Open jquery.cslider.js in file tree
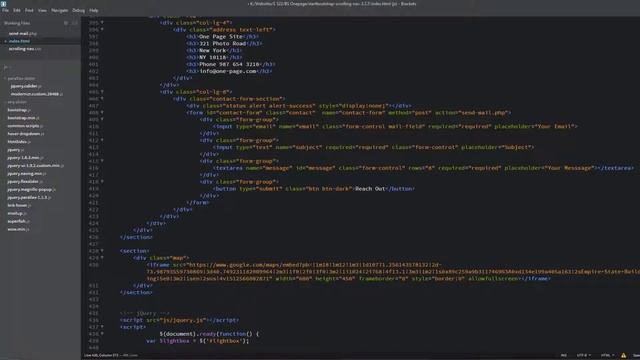 tap(26, 86)
